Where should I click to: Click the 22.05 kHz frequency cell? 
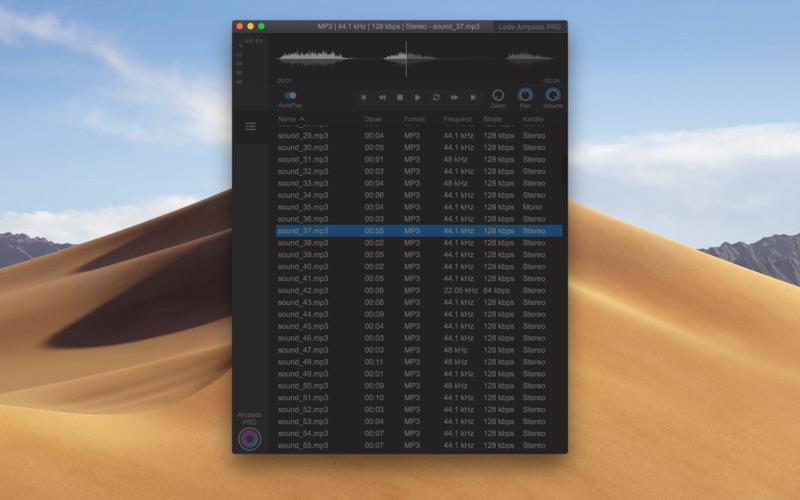coord(460,290)
